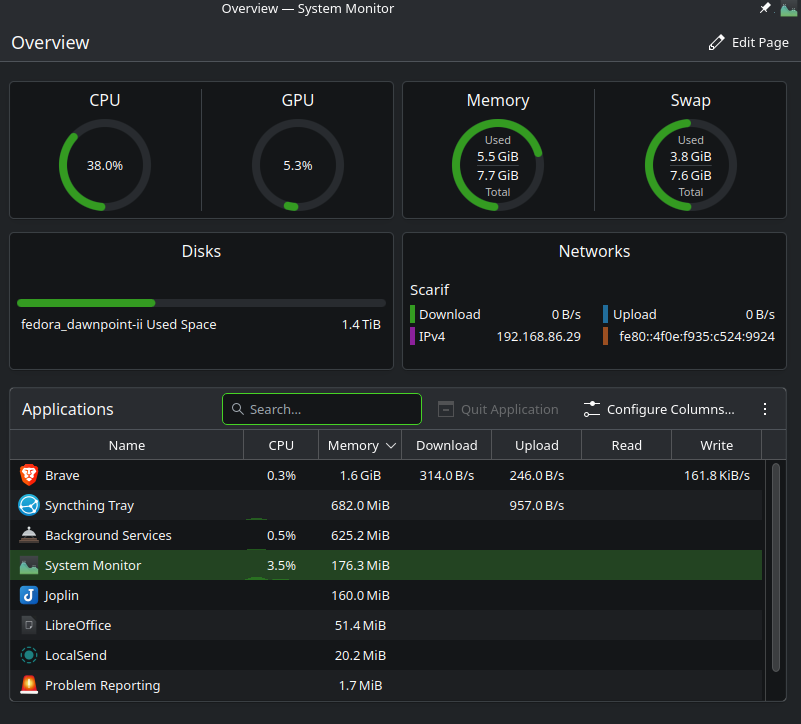Click the LocalSend app icon
This screenshot has height=724, width=801.
pos(29,656)
